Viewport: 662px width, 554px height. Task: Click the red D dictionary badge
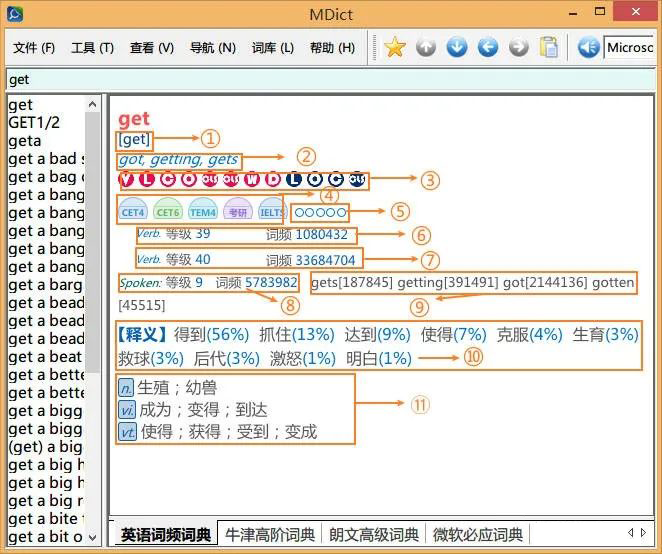pos(273,179)
